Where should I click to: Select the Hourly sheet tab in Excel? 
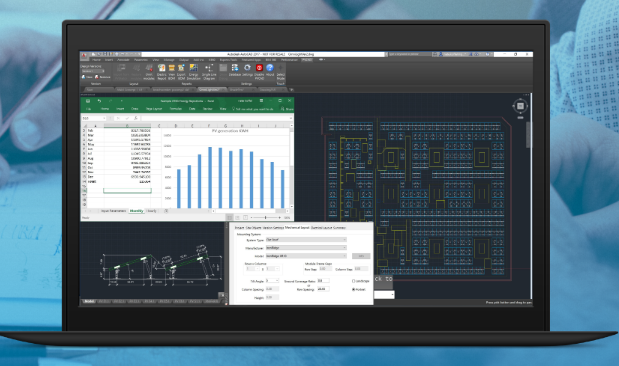pyautogui.click(x=152, y=211)
